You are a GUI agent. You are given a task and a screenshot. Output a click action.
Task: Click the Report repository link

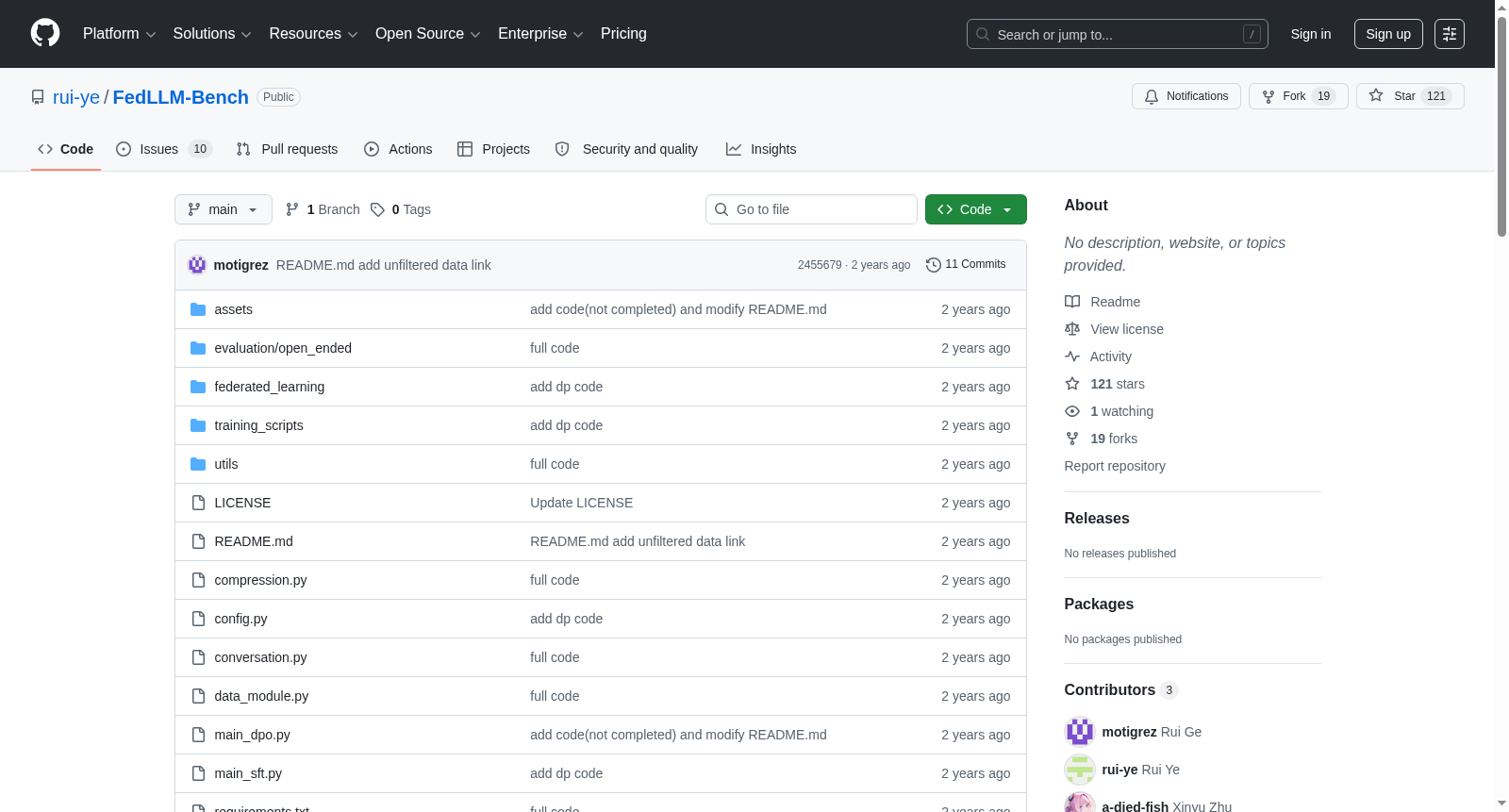(x=1115, y=466)
